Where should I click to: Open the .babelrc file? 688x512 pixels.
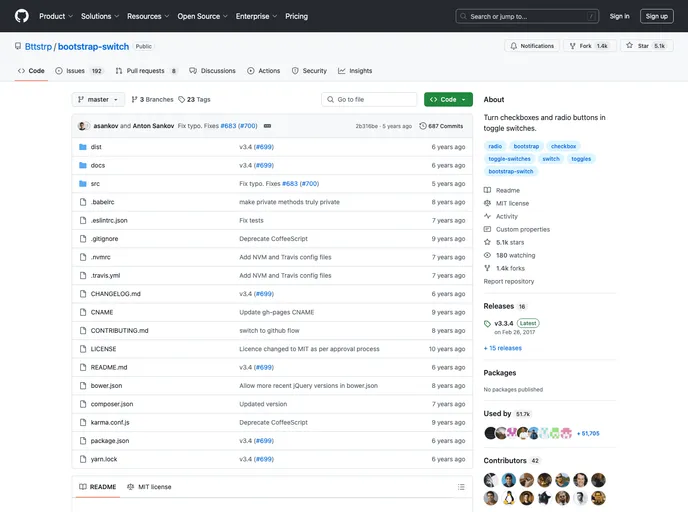coord(103,202)
